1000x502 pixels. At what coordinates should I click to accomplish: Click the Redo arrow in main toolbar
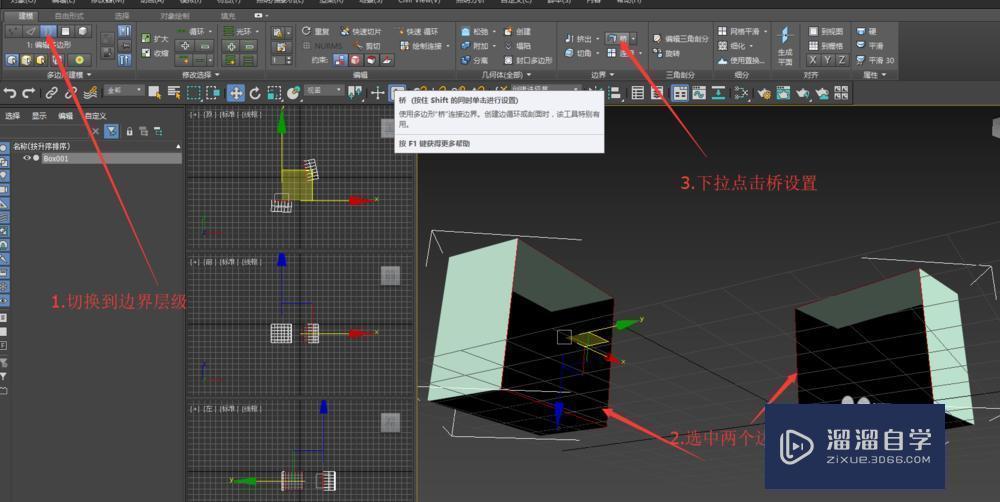pos(29,93)
